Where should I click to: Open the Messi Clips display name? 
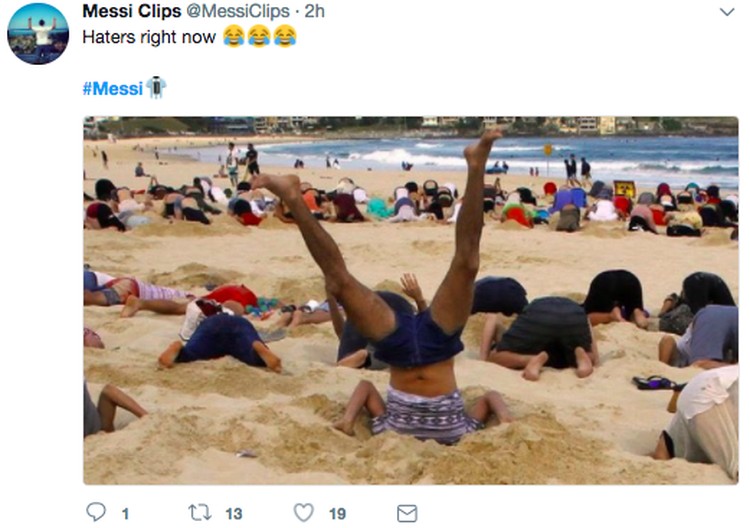tap(132, 11)
